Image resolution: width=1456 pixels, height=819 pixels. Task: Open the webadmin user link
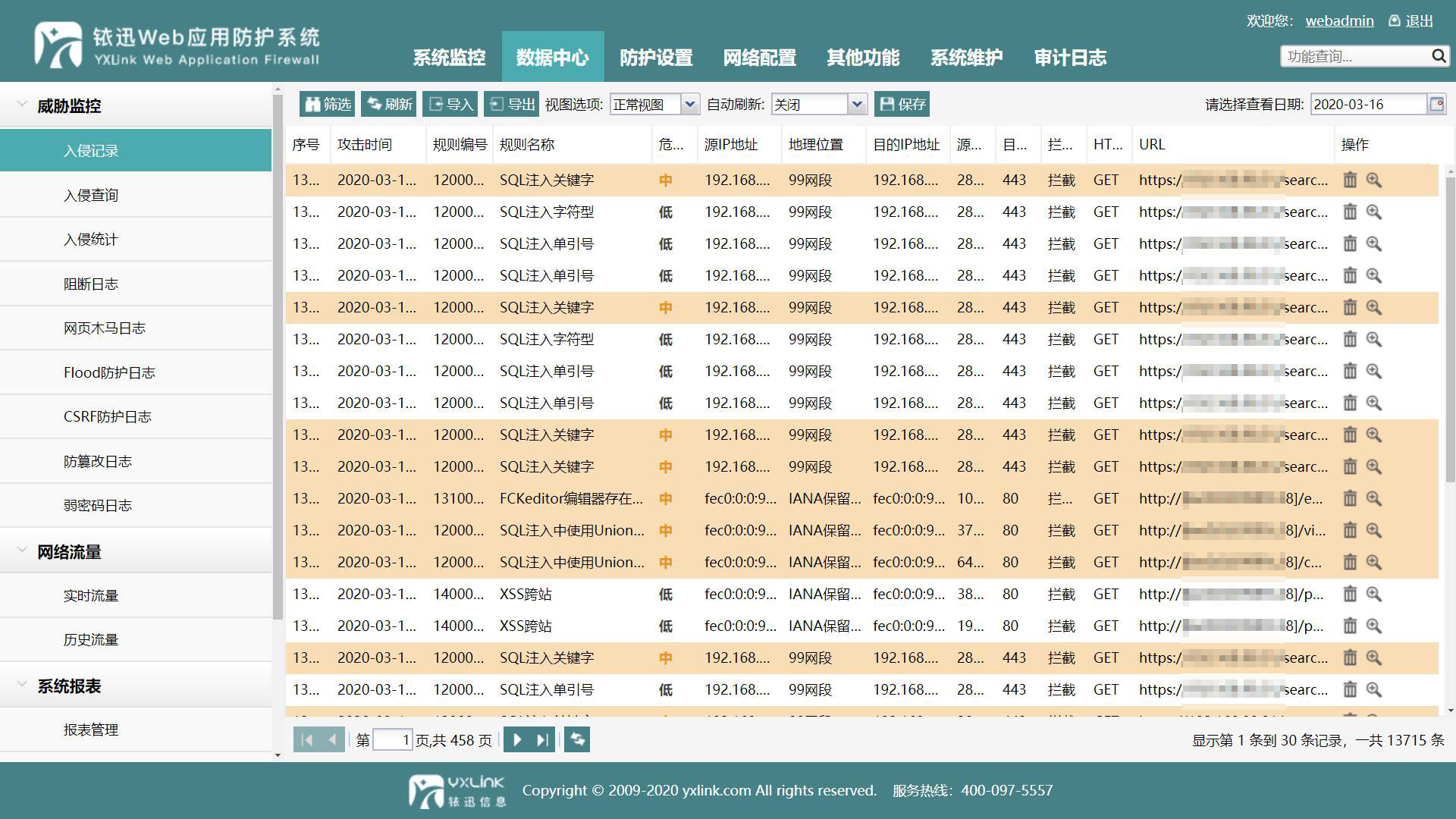click(1339, 20)
